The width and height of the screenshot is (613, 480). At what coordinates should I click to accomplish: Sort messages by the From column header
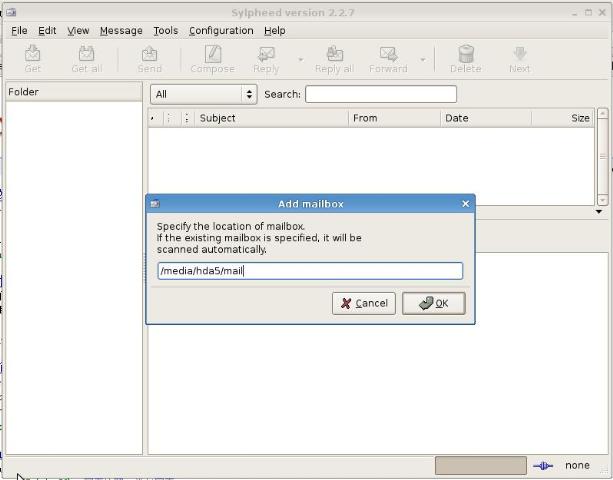pyautogui.click(x=394, y=118)
